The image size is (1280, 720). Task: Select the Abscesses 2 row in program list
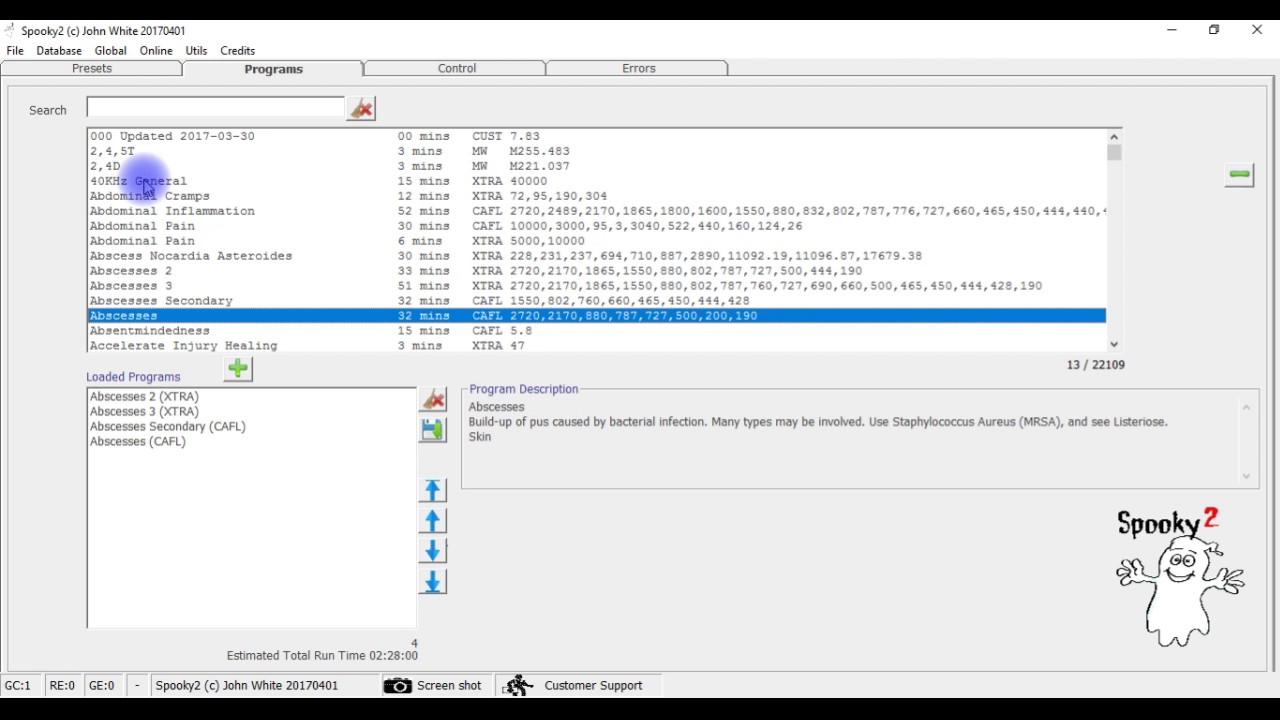tap(597, 271)
